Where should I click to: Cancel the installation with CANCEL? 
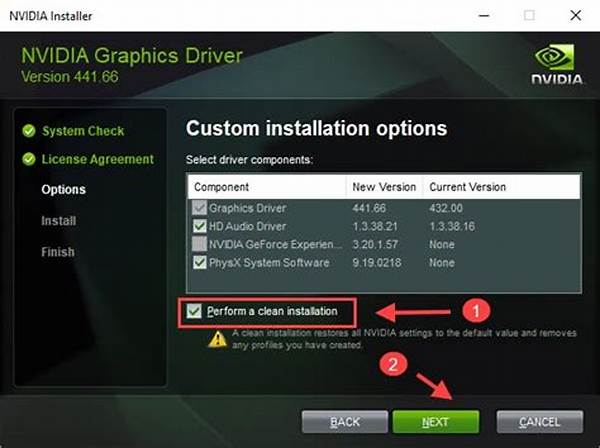click(x=540, y=422)
